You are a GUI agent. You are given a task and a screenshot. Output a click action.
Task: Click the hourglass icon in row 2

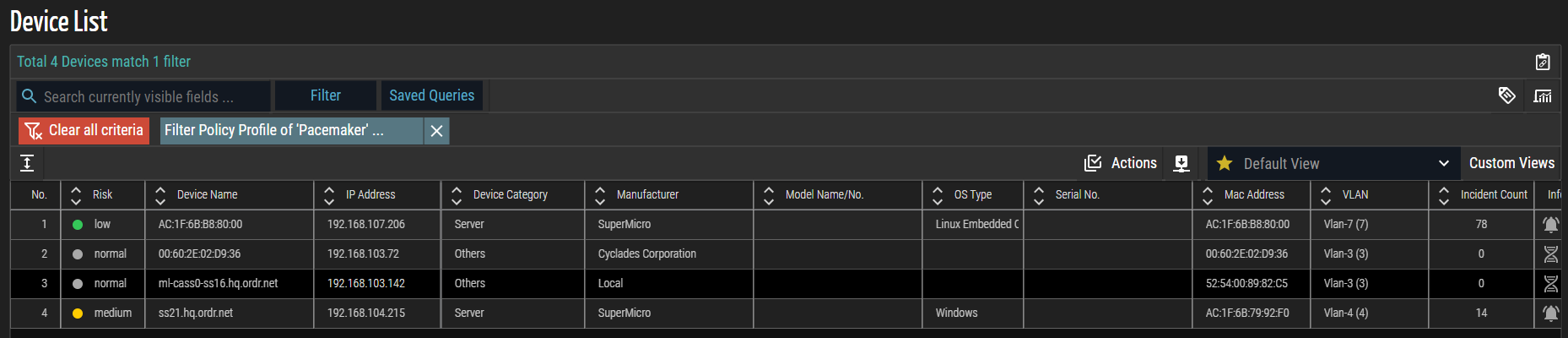tap(1550, 254)
